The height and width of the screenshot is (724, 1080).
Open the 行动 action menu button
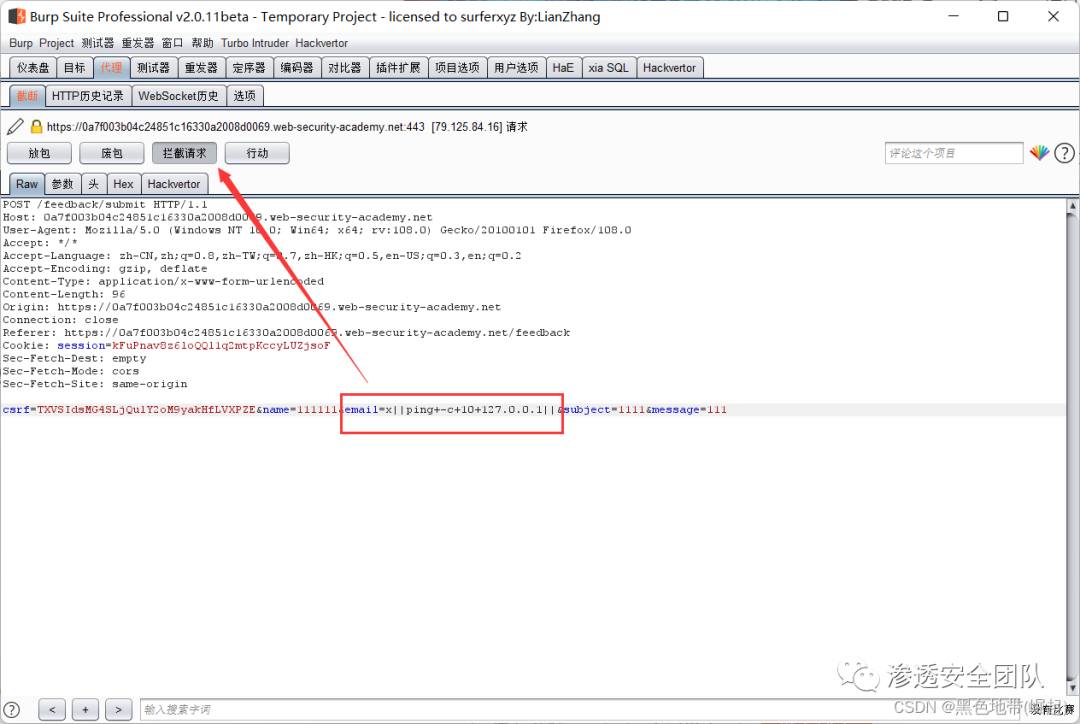coord(257,153)
